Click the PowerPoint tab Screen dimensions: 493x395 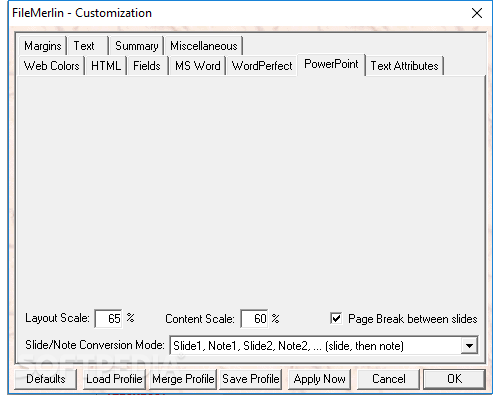(x=331, y=64)
